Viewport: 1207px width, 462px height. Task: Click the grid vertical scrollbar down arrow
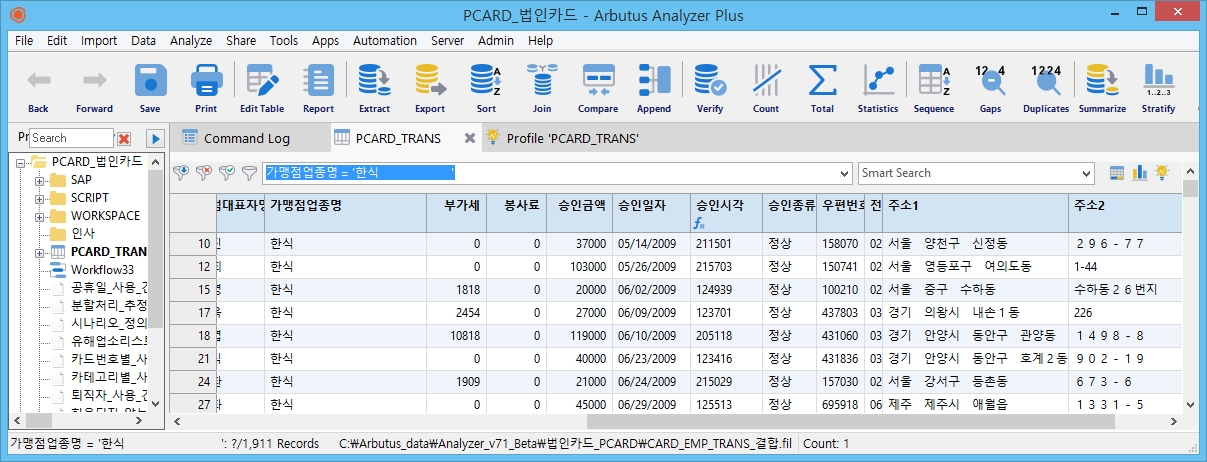(1190, 405)
